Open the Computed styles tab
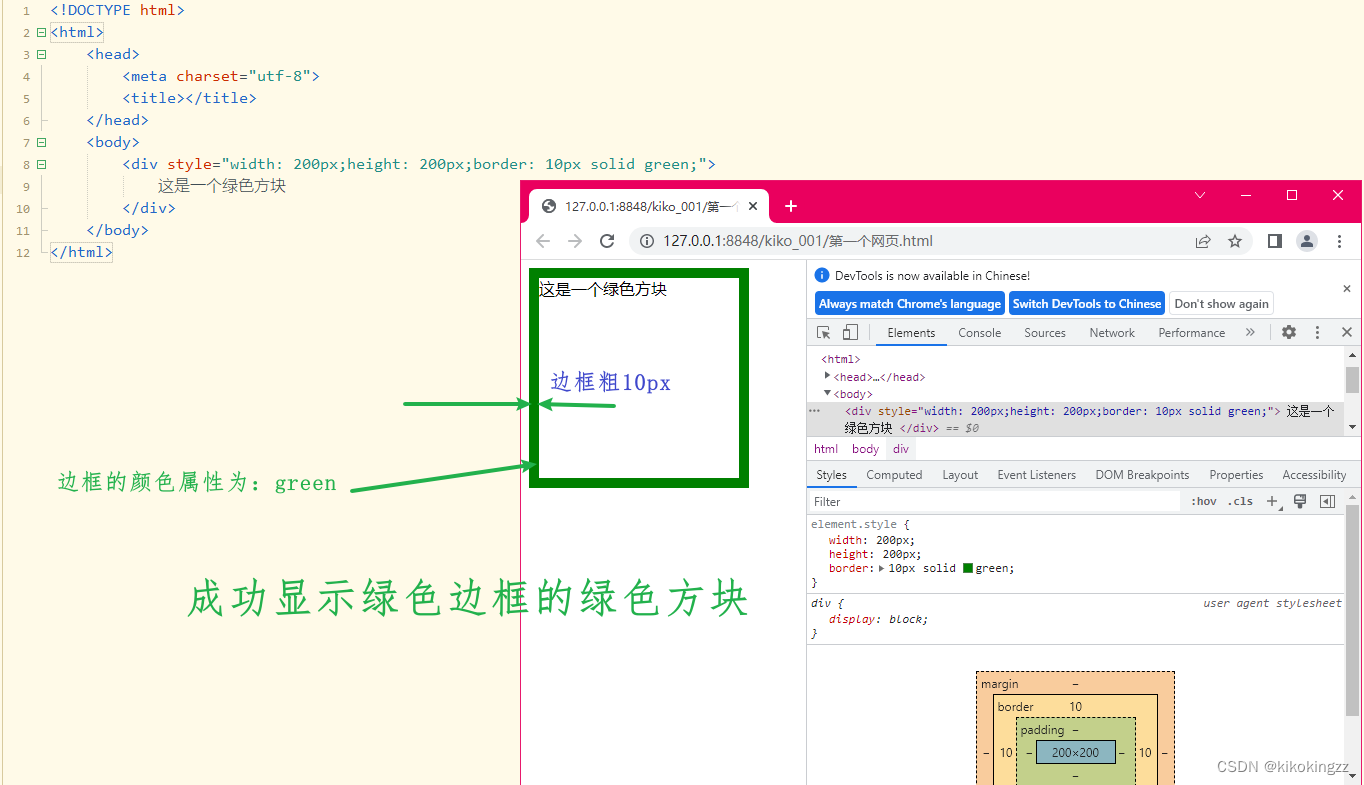The height and width of the screenshot is (785, 1364). coord(894,475)
